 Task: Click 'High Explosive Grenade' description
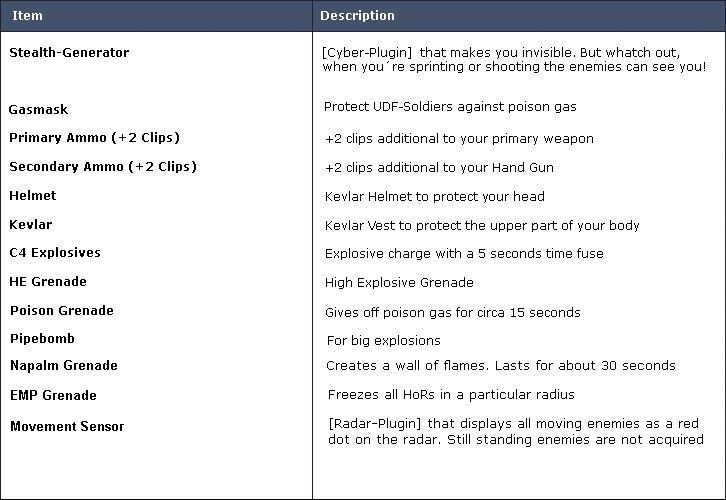[399, 282]
